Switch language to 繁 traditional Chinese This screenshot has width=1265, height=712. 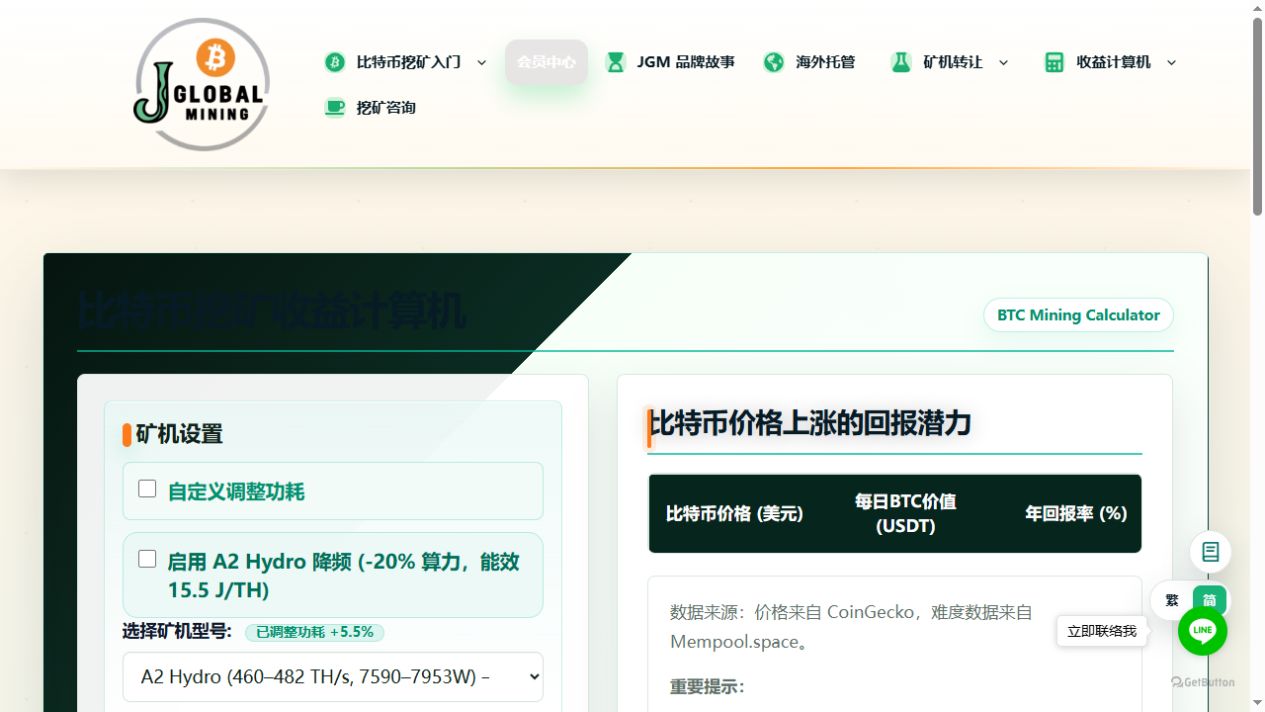pos(1172,600)
